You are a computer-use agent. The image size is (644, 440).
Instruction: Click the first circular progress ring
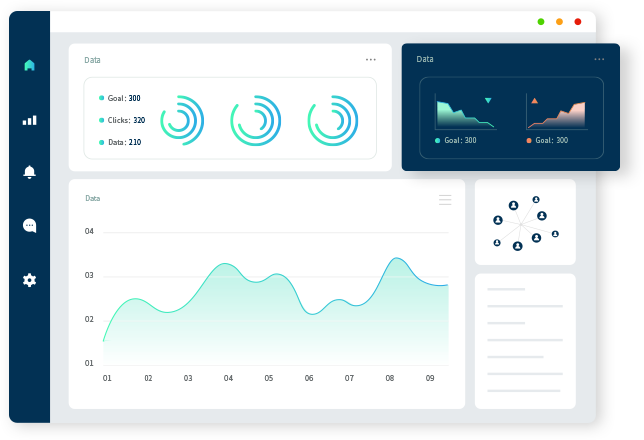pyautogui.click(x=181, y=120)
